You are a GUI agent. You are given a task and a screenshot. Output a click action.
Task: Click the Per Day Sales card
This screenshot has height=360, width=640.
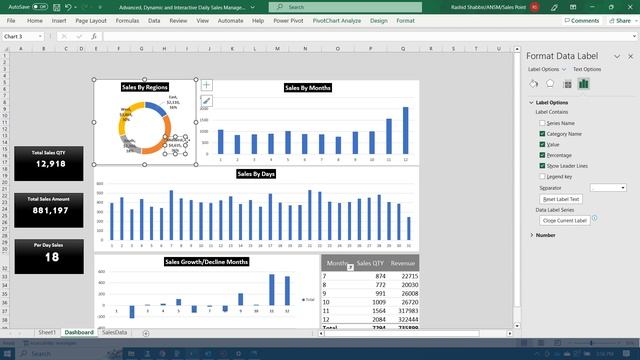pyautogui.click(x=49, y=256)
